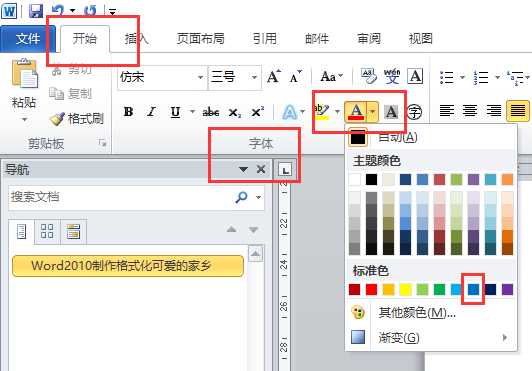Viewport: 532px width, 371px height.
Task: Align text left
Action: [x=446, y=111]
